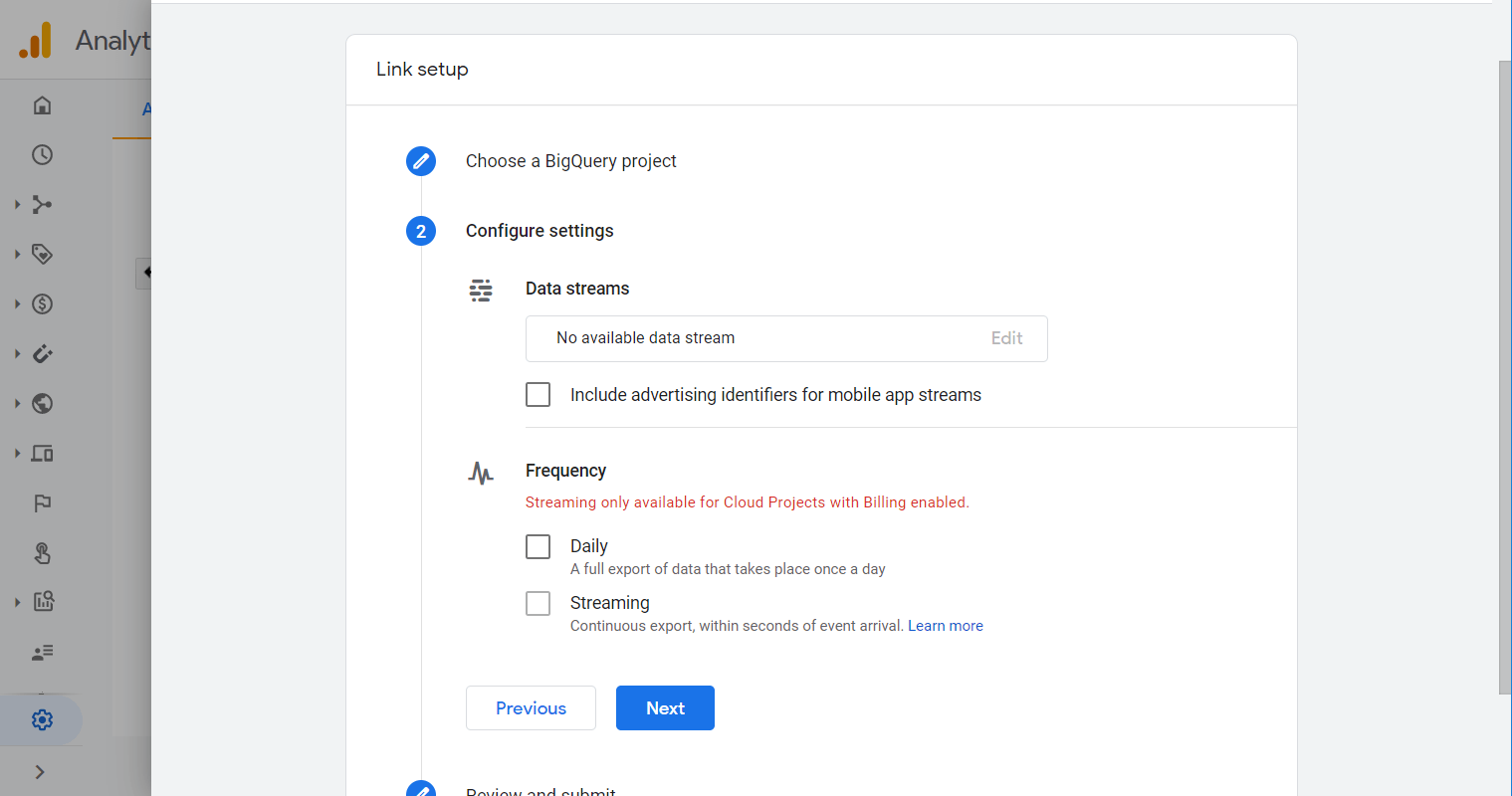Image resolution: width=1512 pixels, height=796 pixels.
Task: Toggle the Streaming frequency checkbox
Action: pyautogui.click(x=539, y=603)
